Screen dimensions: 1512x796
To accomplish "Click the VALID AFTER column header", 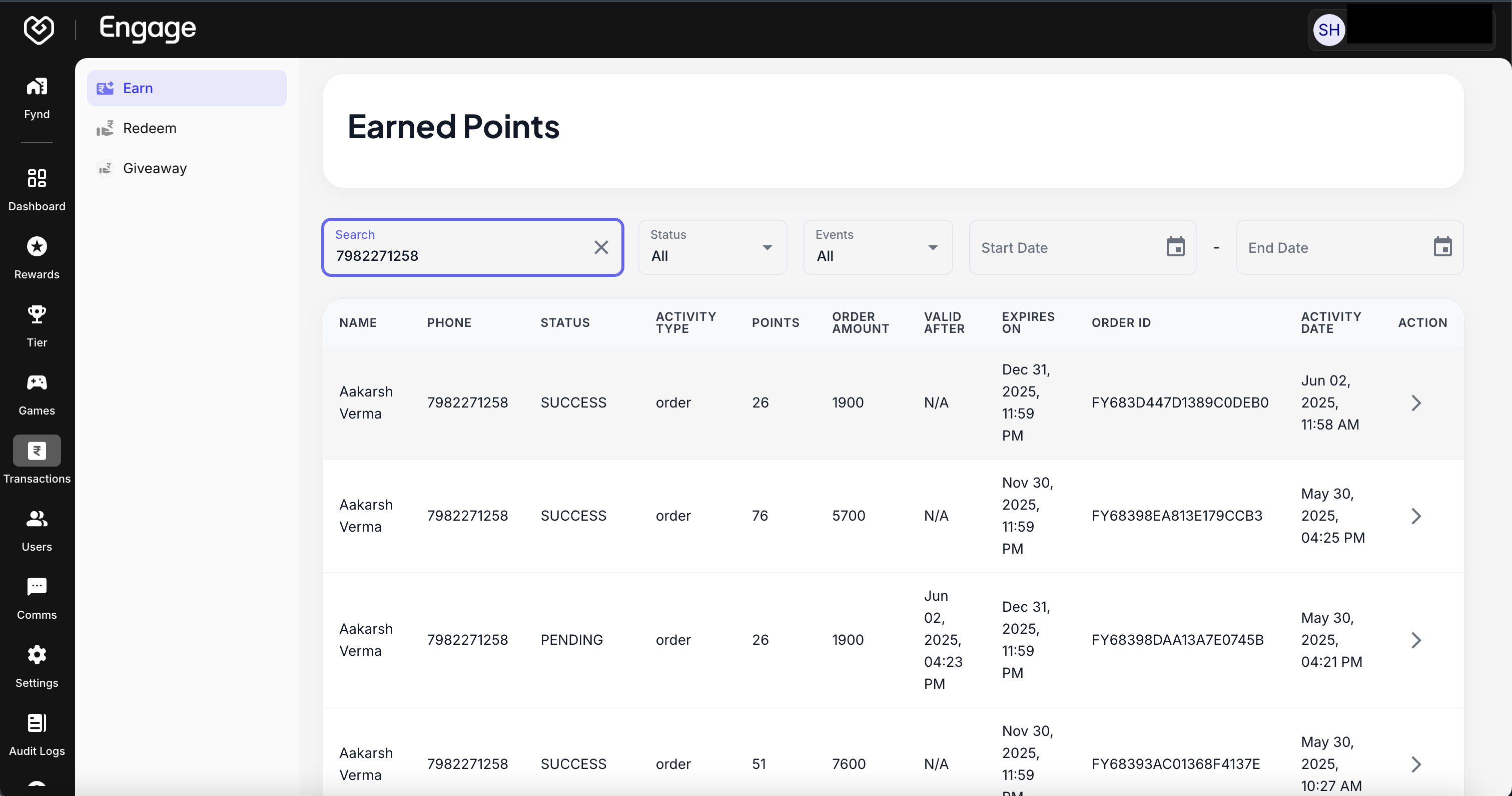I will click(x=944, y=322).
